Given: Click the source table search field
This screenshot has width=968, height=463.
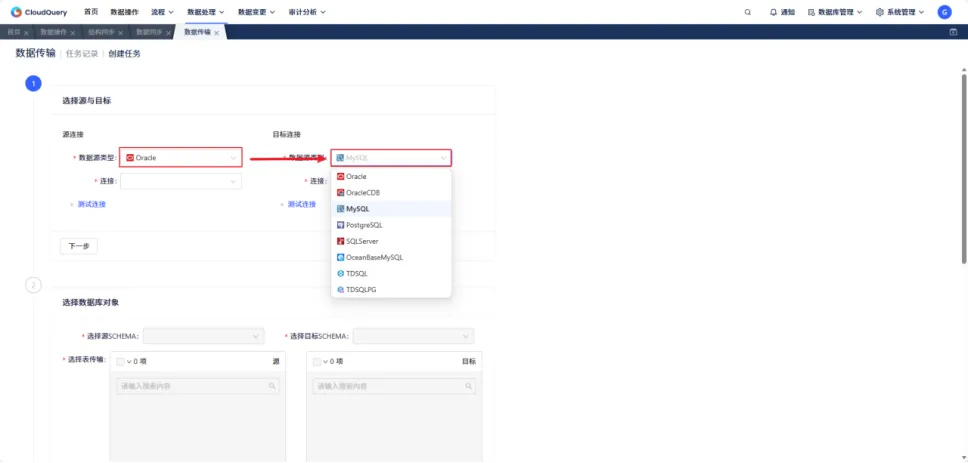Looking at the screenshot, I should 198,386.
